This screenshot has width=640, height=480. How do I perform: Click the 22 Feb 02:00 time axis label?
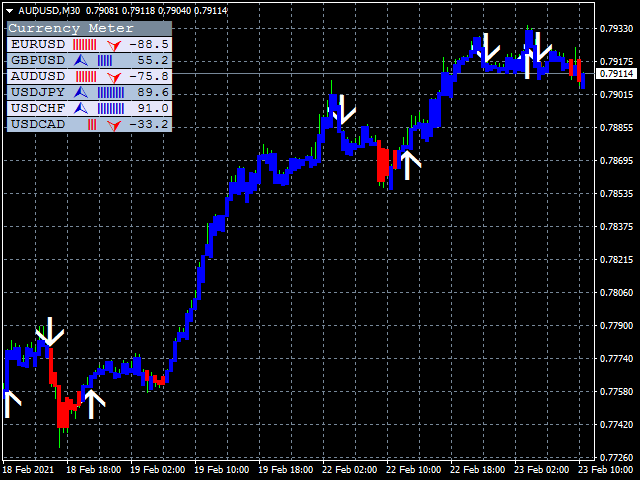(x=350, y=470)
